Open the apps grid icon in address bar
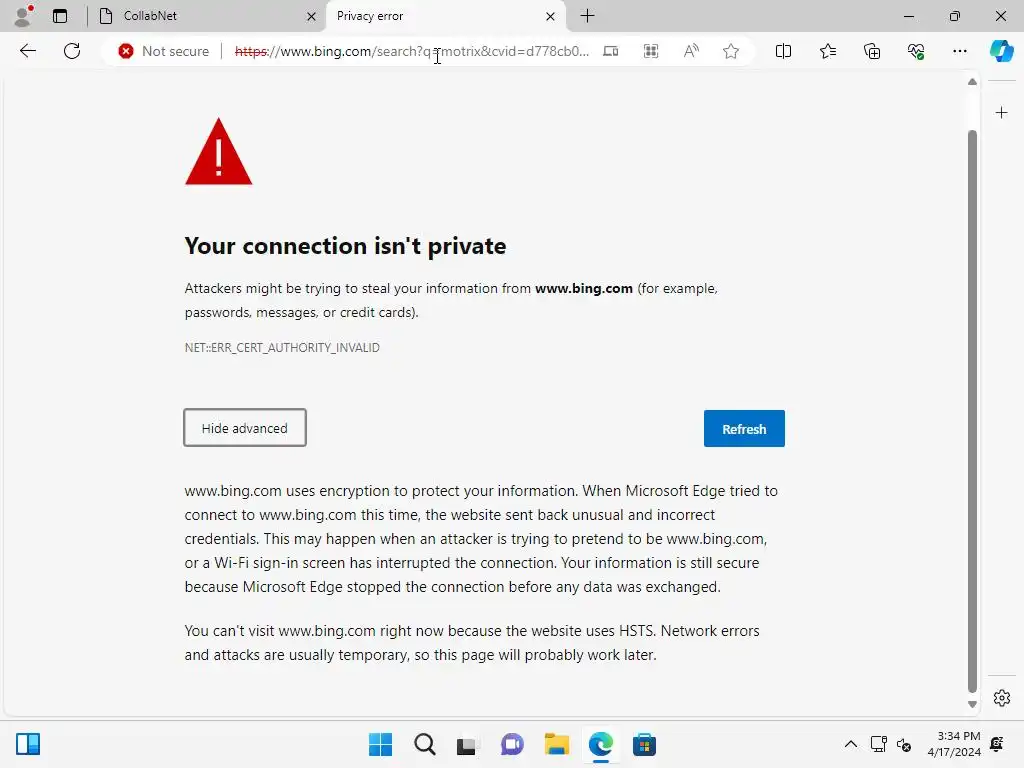Screen dimensions: 1024x768 click(x=651, y=51)
